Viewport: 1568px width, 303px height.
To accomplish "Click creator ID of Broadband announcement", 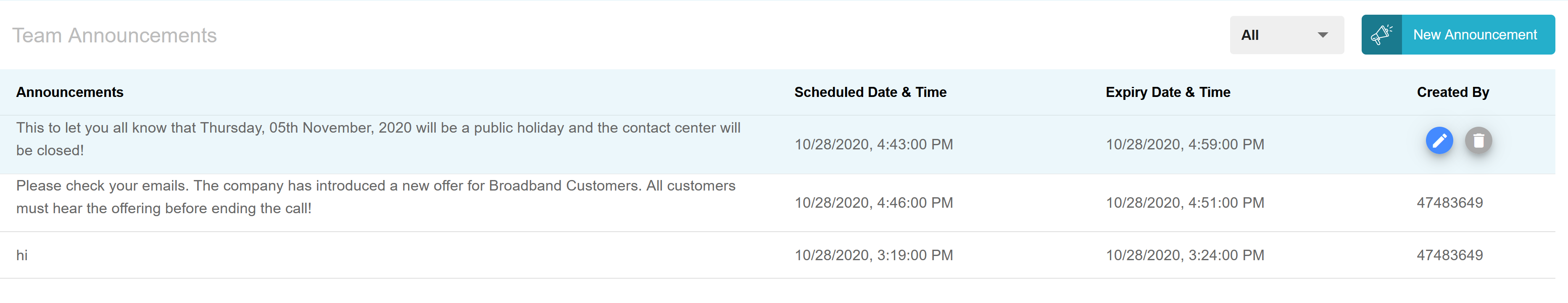I will tap(1449, 203).
